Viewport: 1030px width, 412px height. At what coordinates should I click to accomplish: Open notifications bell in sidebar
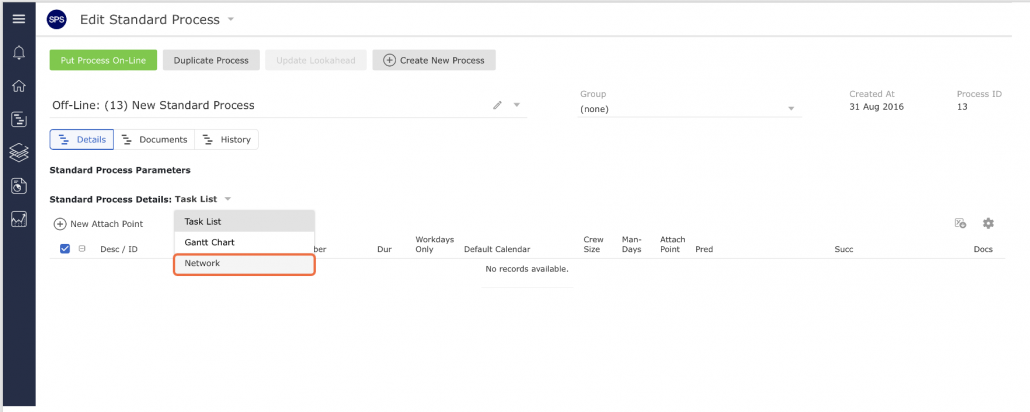point(19,53)
